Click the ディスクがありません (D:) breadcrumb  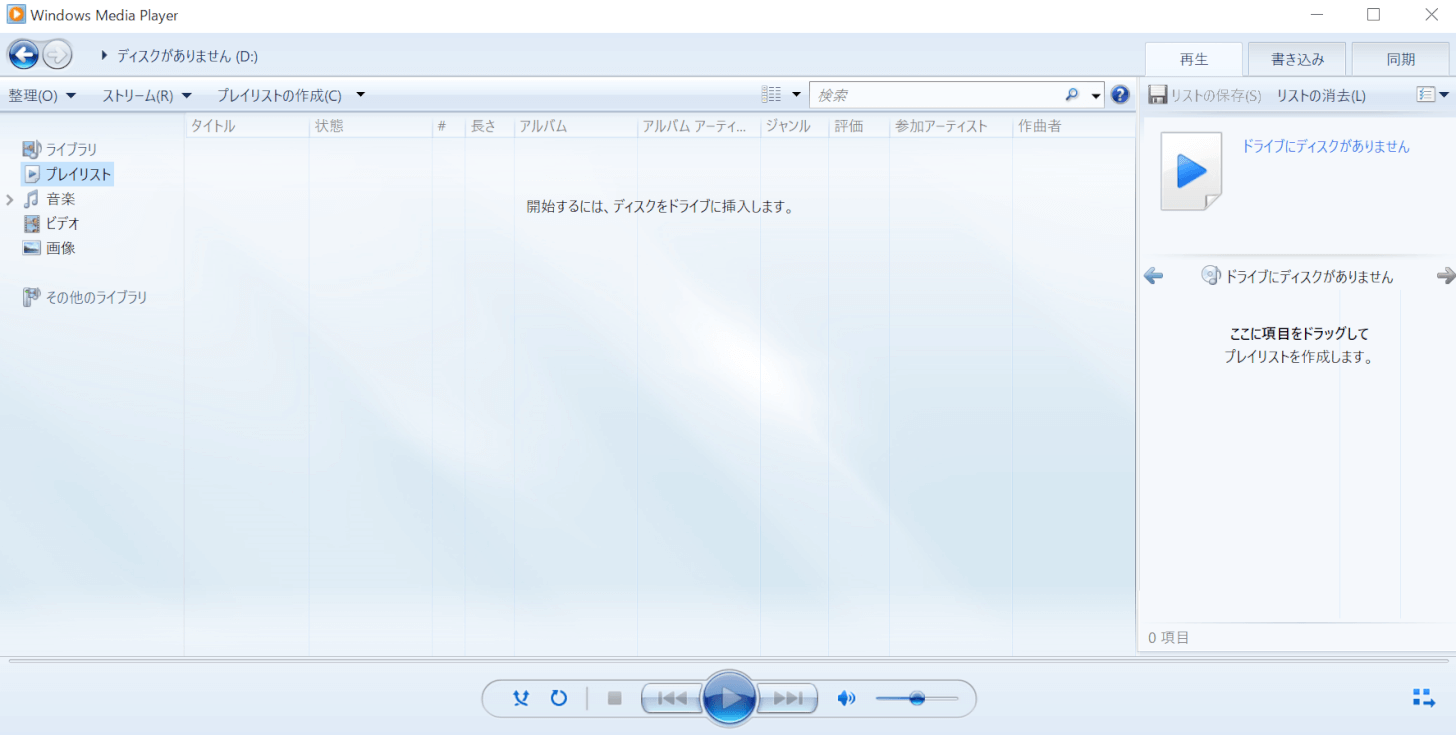pos(187,56)
